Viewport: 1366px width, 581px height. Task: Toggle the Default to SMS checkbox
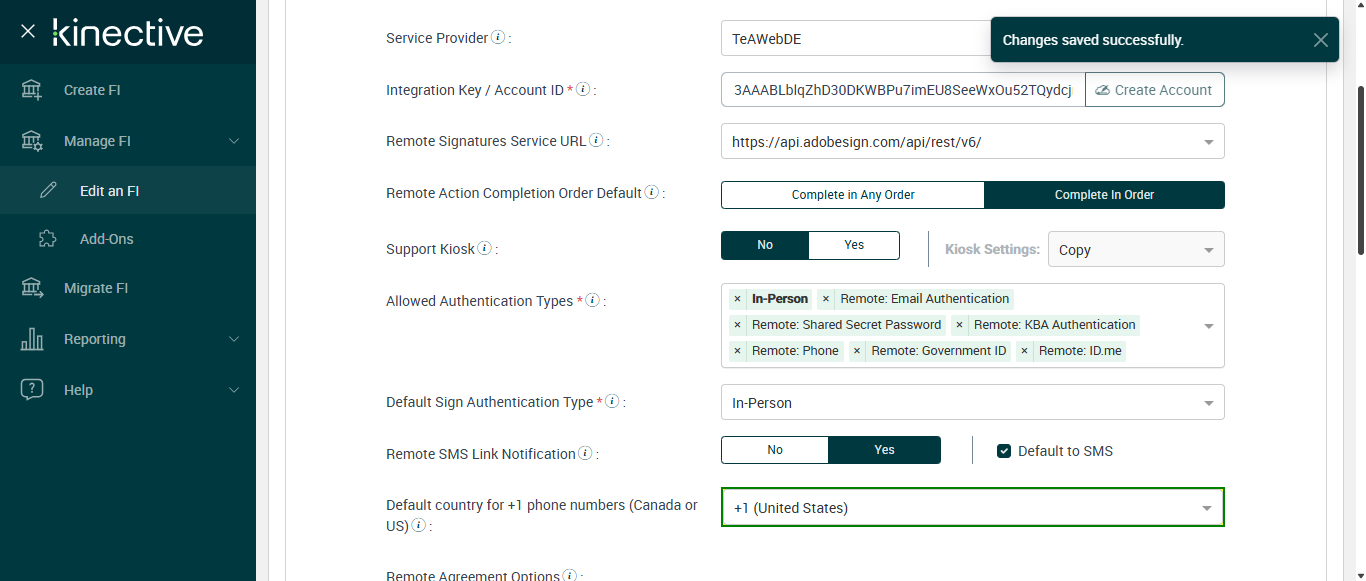coord(1004,451)
